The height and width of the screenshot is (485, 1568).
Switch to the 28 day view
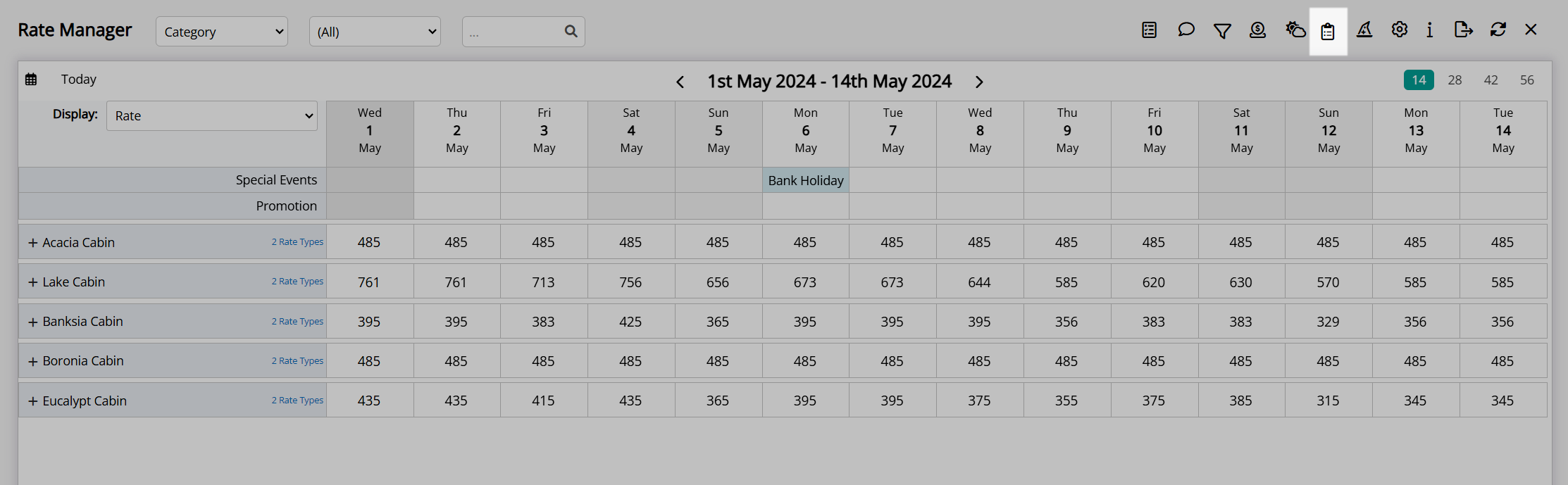click(x=1455, y=80)
